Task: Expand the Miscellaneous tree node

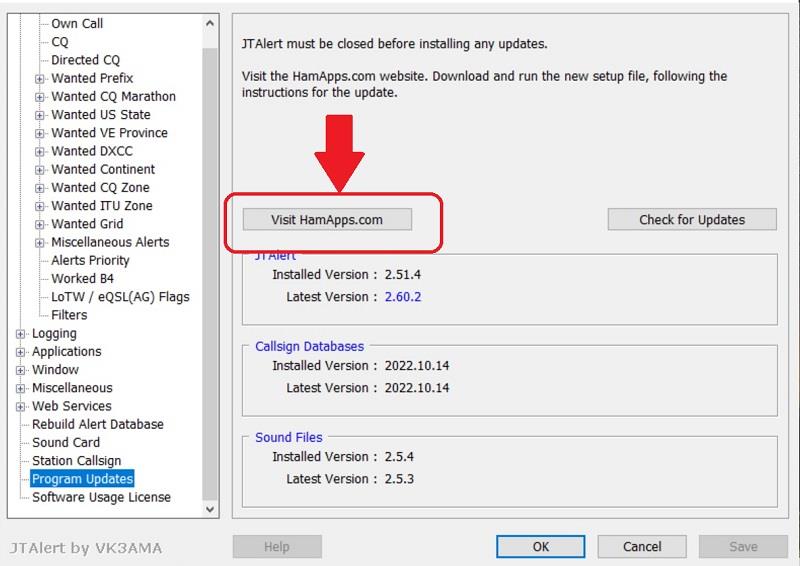Action: tap(20, 388)
